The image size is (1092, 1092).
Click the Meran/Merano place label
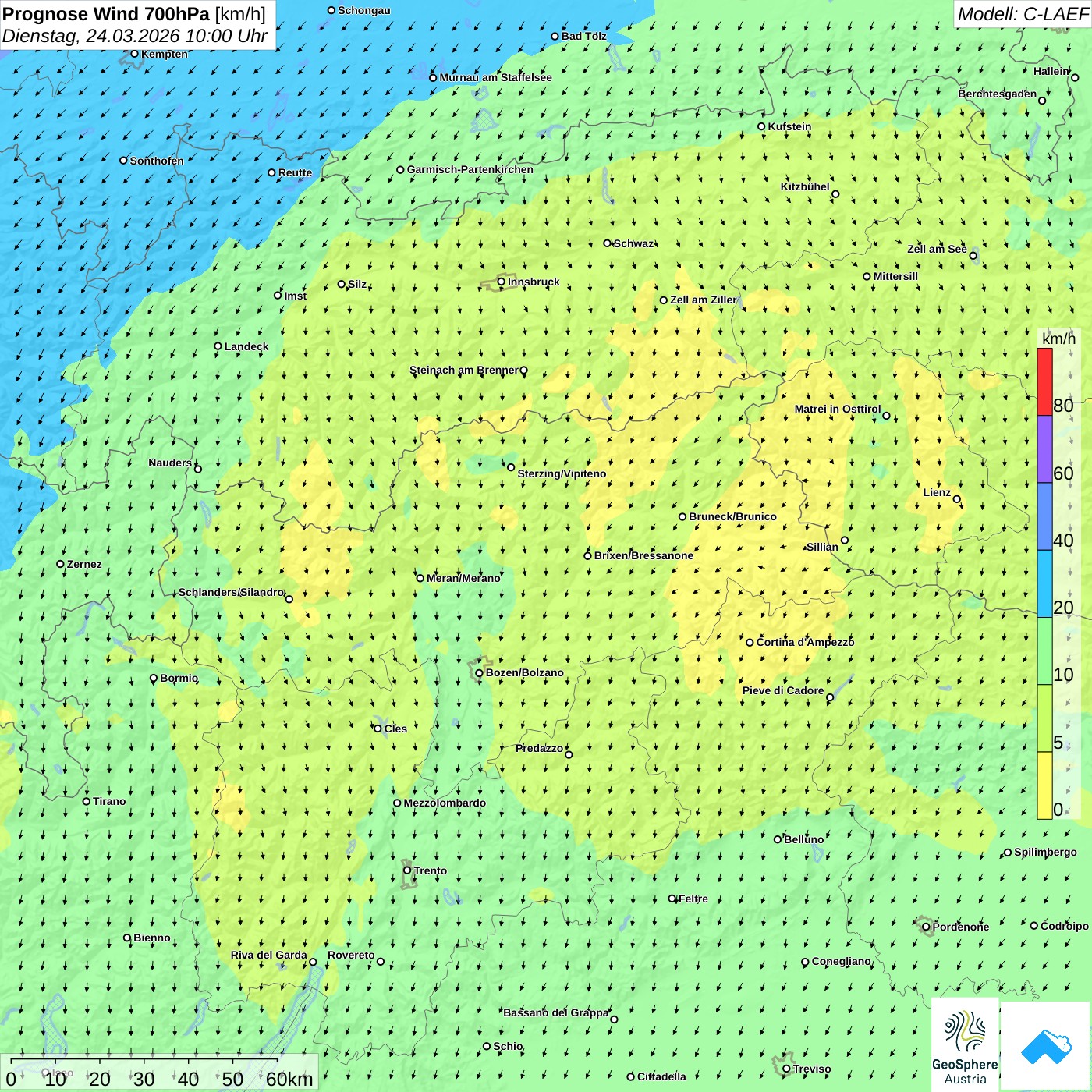(463, 578)
